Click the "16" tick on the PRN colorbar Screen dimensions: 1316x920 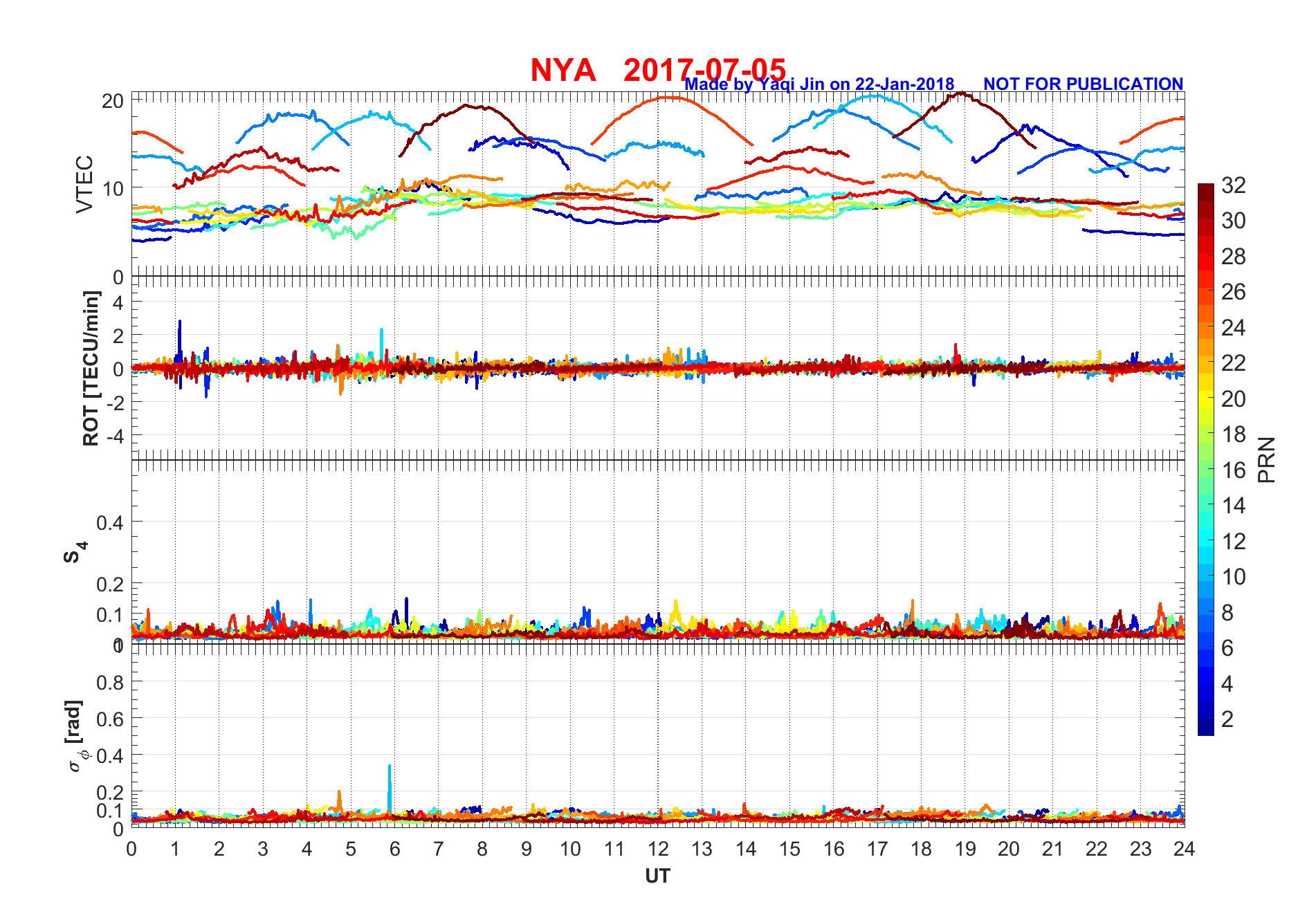click(x=1234, y=470)
